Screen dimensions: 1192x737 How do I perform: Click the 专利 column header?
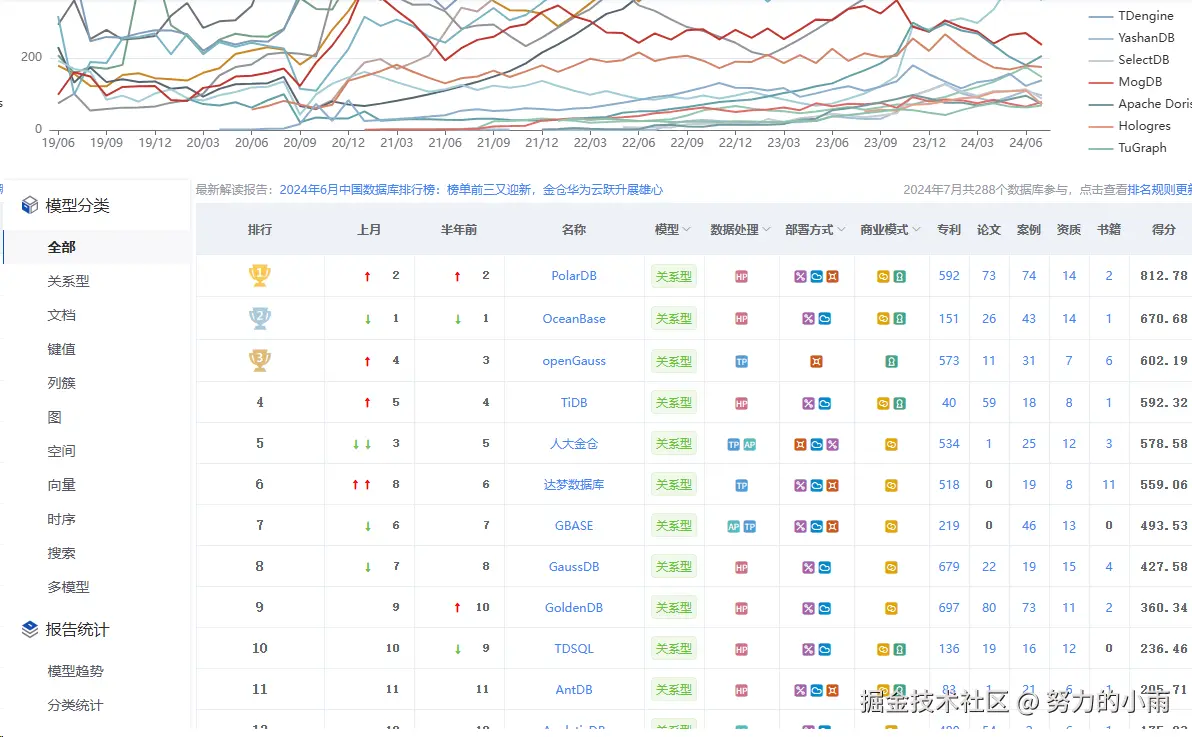949,230
